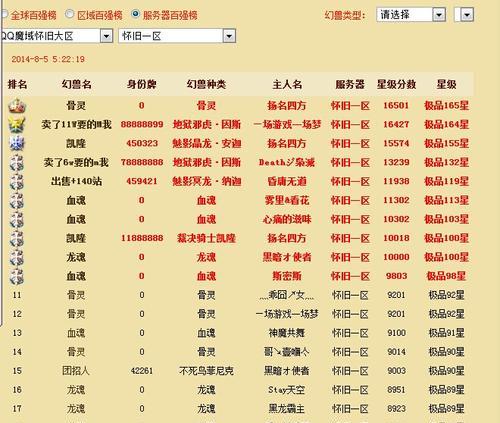Screen dimensions: 500x423
Task: Click the 排名 column header
Action: tap(17, 84)
